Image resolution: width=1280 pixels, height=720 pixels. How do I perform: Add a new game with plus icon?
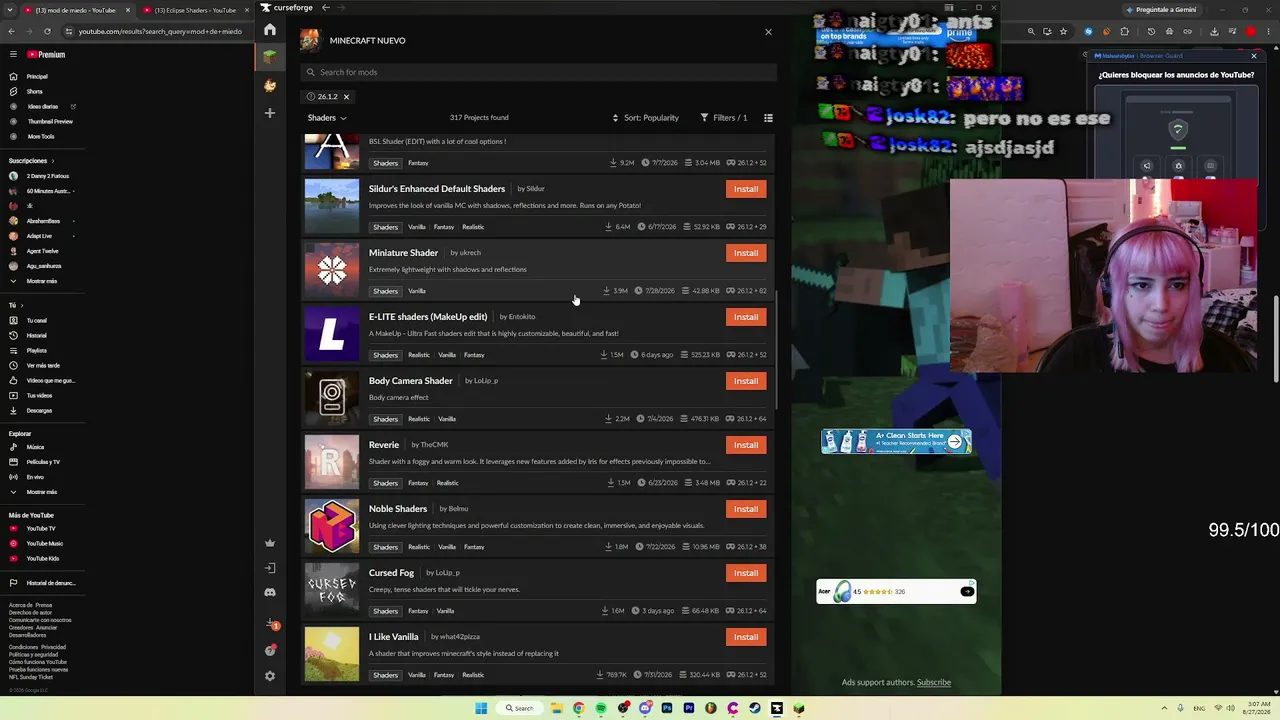(x=270, y=113)
